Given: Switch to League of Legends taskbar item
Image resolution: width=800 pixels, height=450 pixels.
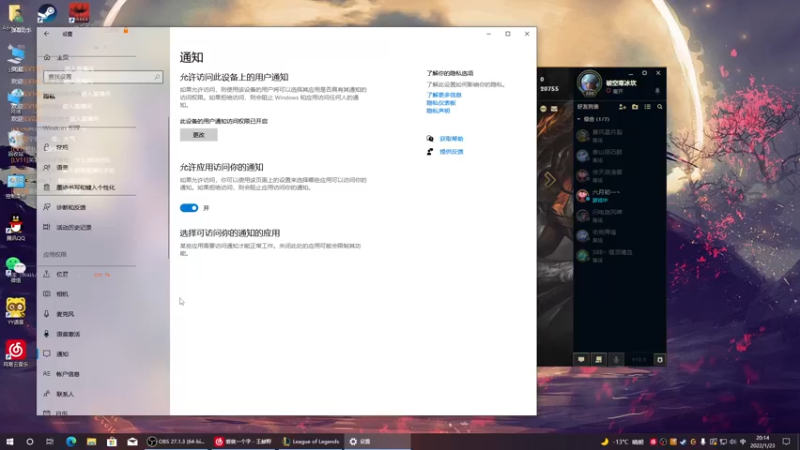Looking at the screenshot, I should [311, 441].
